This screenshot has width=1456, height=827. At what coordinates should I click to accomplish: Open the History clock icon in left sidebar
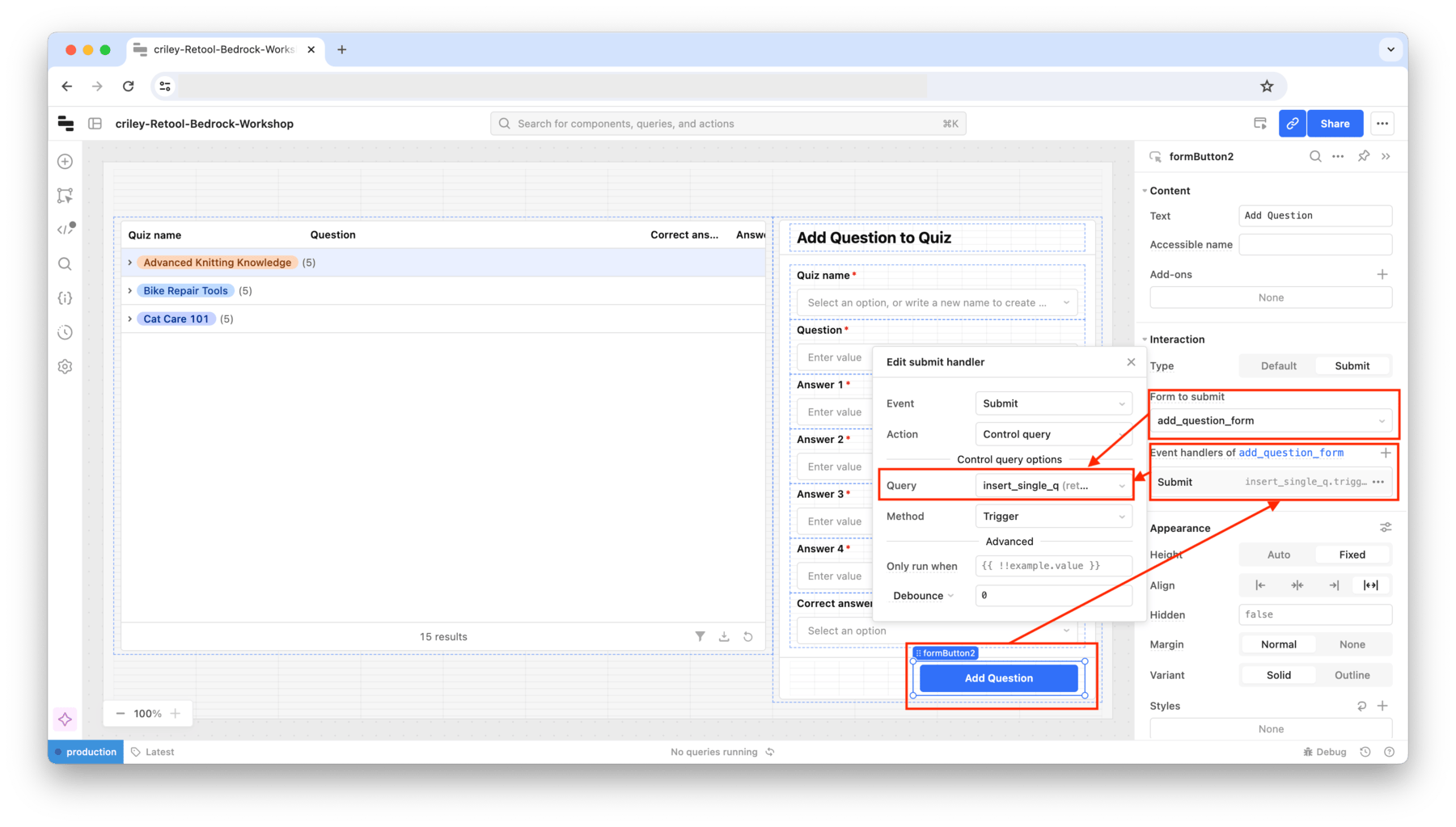pyautogui.click(x=66, y=332)
